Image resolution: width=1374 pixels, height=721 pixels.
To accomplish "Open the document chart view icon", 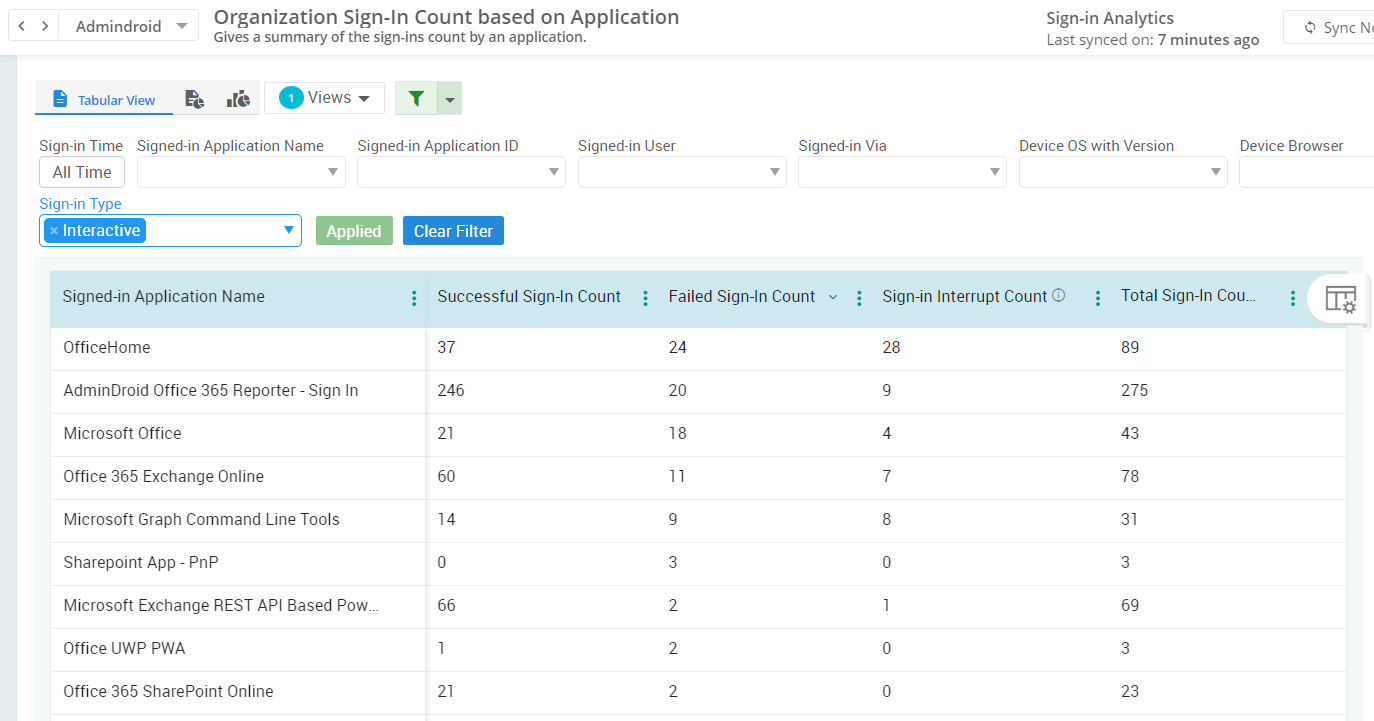I will [x=195, y=99].
